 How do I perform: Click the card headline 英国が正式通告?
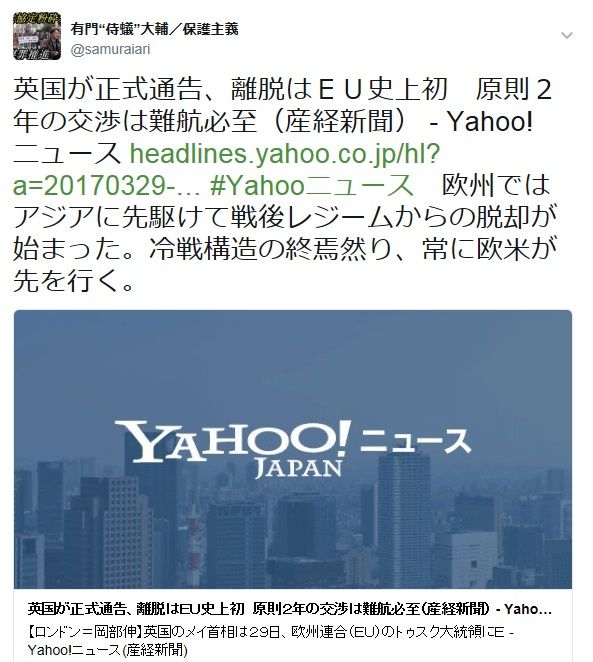click(x=290, y=609)
